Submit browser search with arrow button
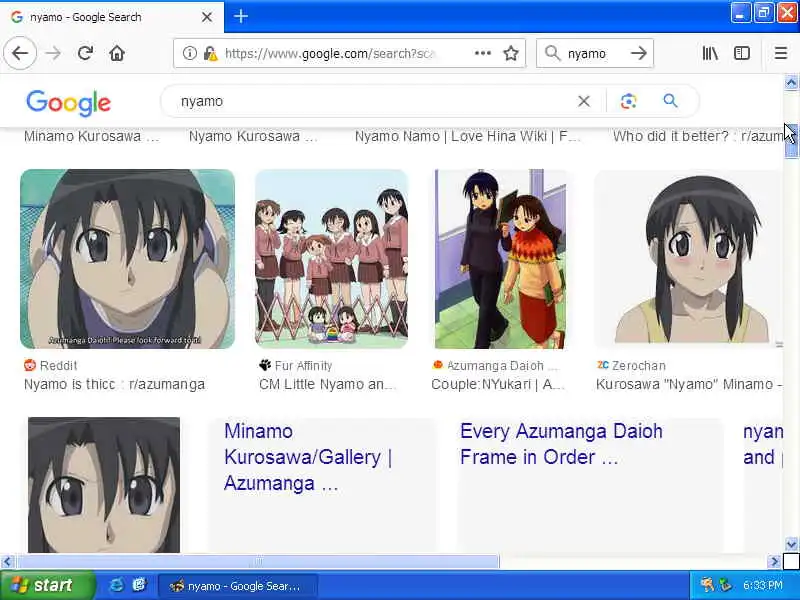The width and height of the screenshot is (800, 600). (x=638, y=53)
